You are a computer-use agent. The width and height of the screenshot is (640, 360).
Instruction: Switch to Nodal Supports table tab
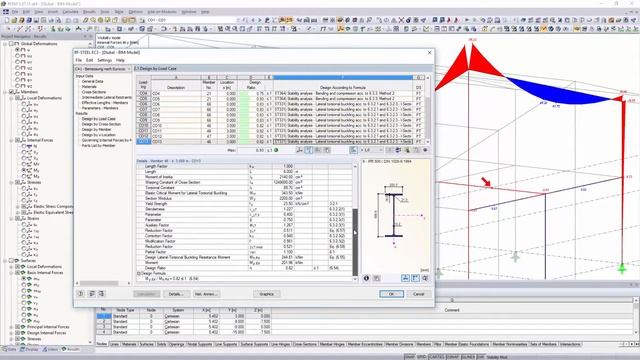[200, 344]
